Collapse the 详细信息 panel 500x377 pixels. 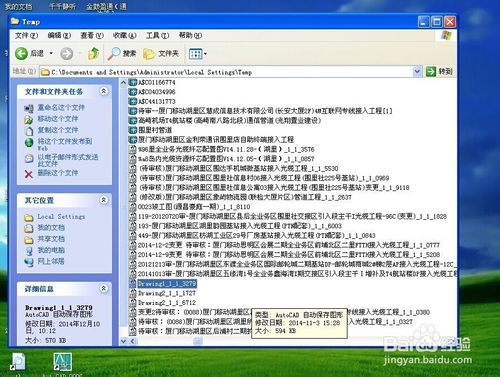(104, 288)
